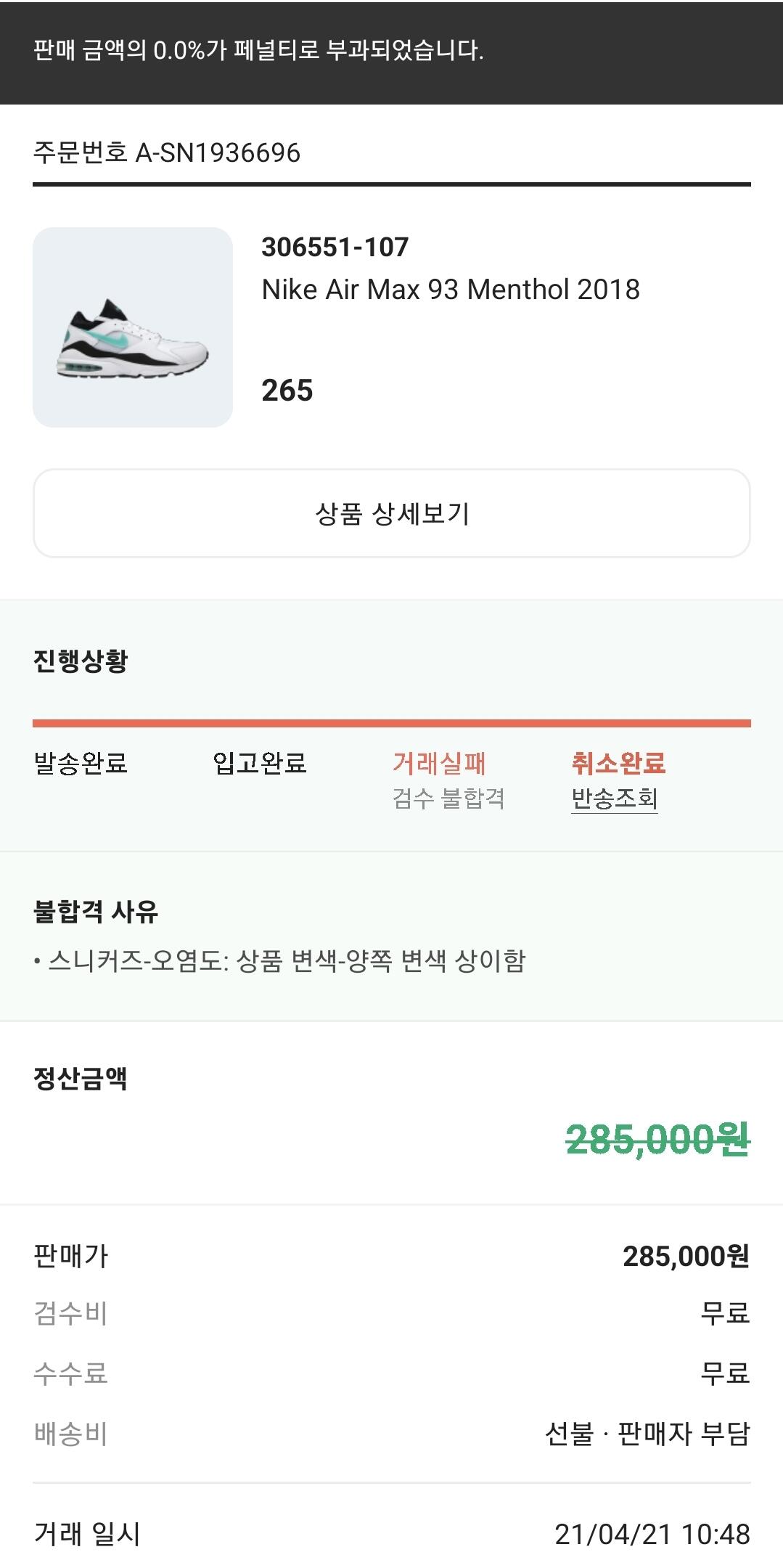Screen dimensions: 783x1568
Task: Tap the 선불 · 판매자 부담 shipping text
Action: pos(647,1434)
